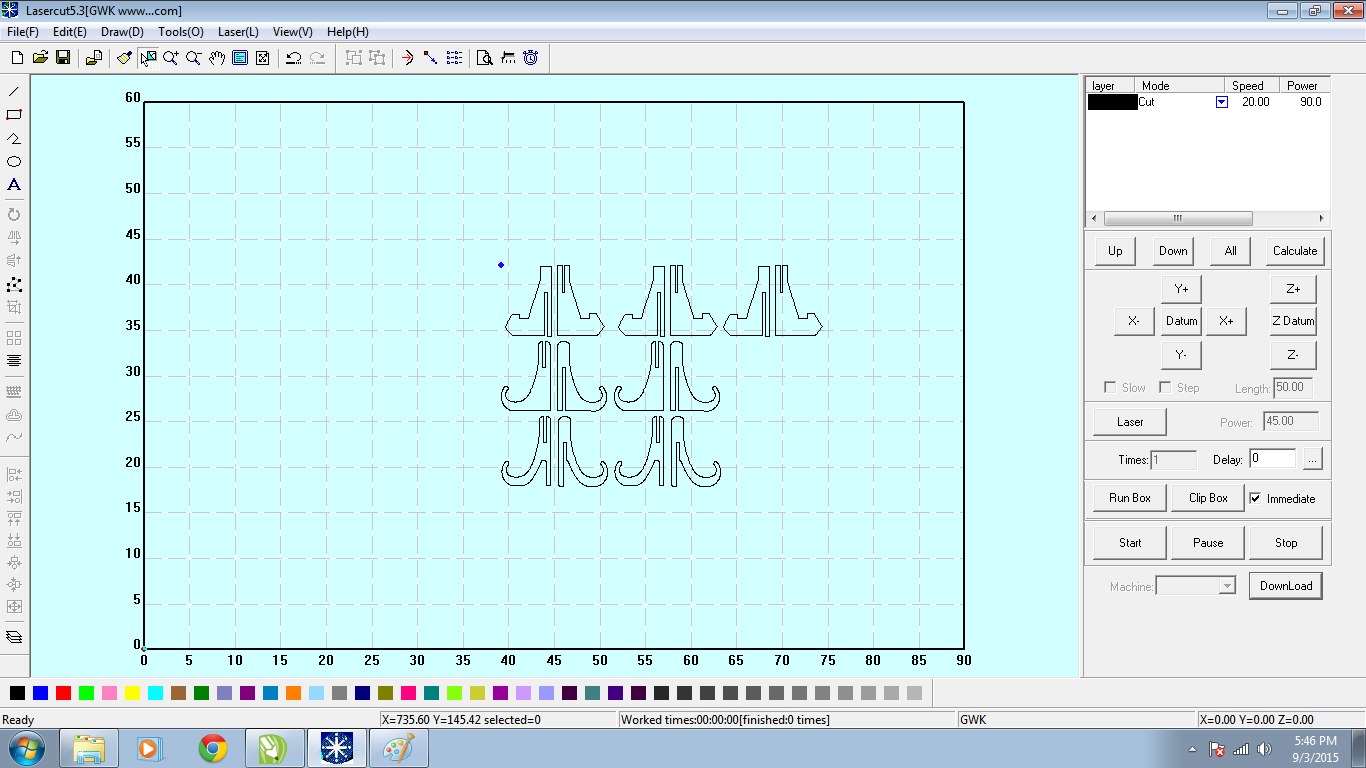Viewport: 1366px width, 768px height.
Task: Pick the yellow color swatch
Action: [132, 693]
